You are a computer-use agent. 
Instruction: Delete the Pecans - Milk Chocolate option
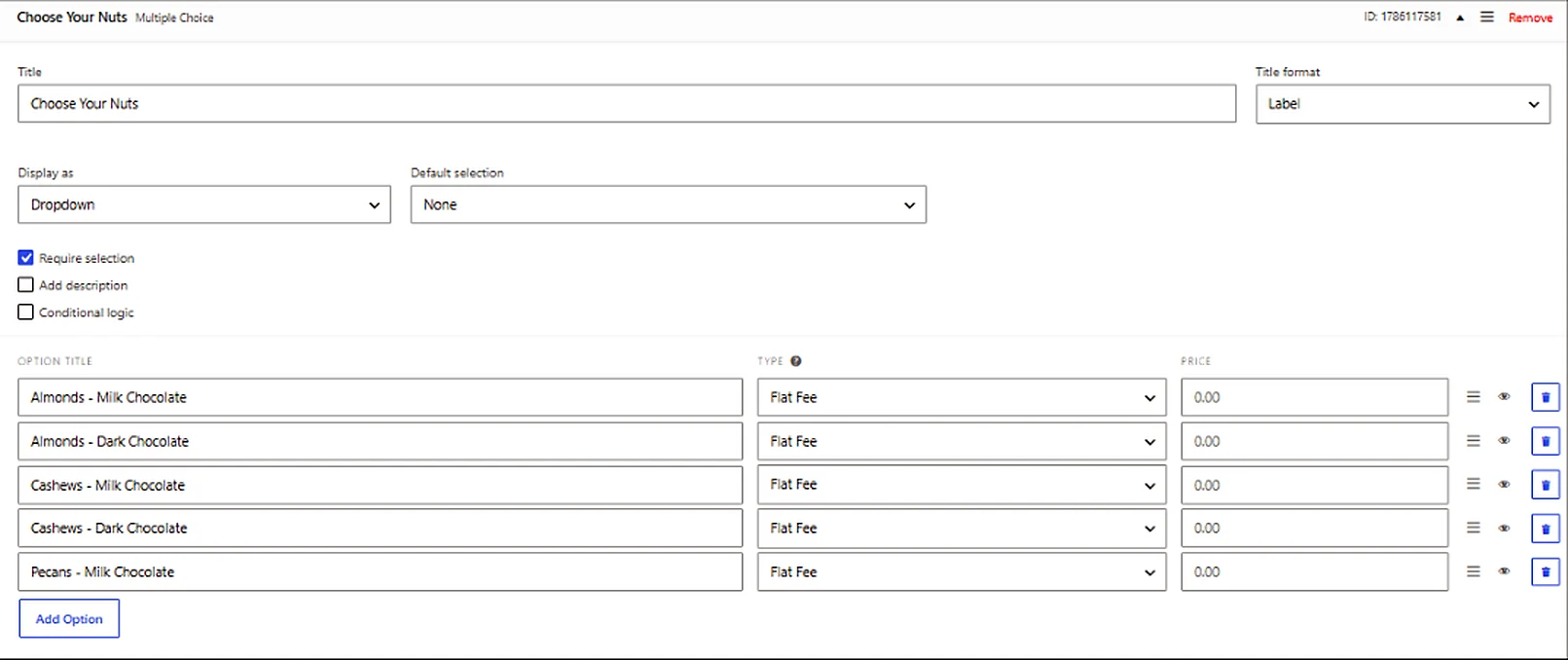[1546, 572]
